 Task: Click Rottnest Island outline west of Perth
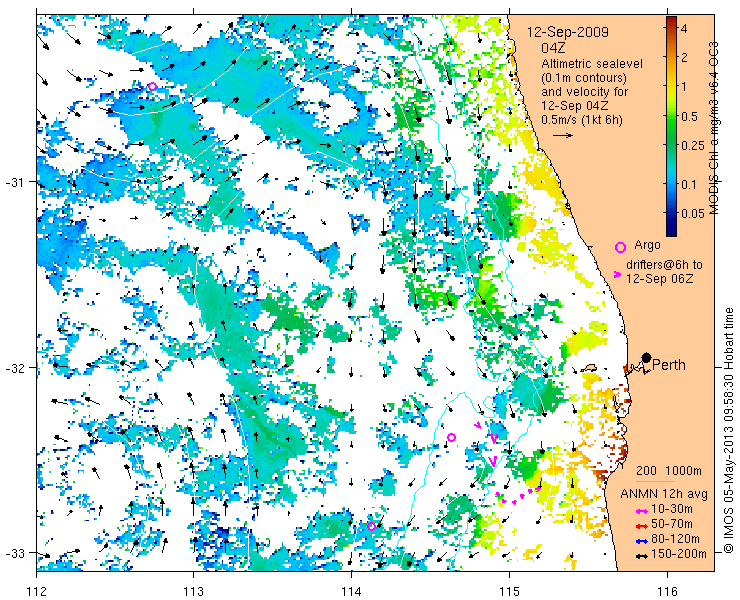tap(588, 368)
